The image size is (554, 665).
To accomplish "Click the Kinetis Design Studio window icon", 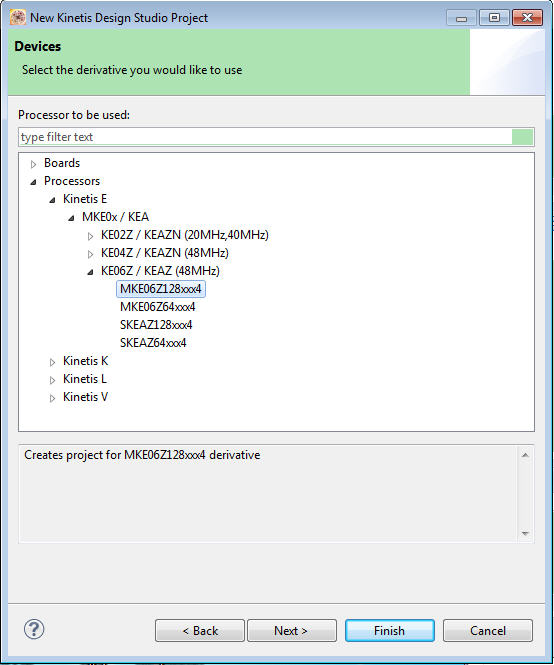I will 18,17.
